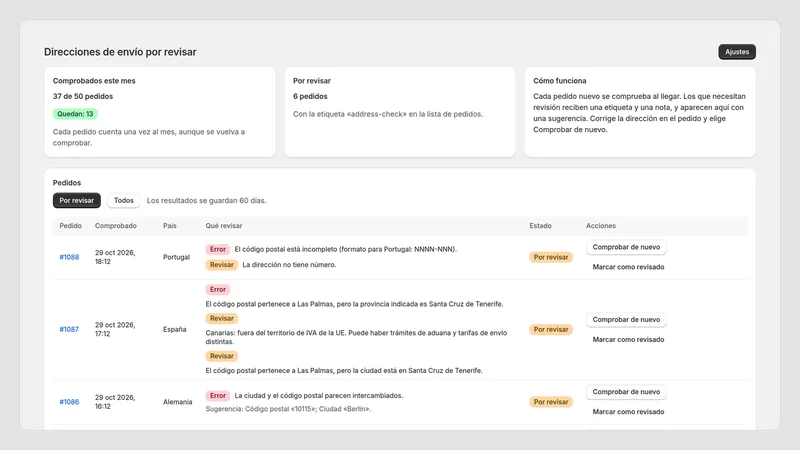Click the 29 oct 2026, 16:12 date cell

point(115,402)
